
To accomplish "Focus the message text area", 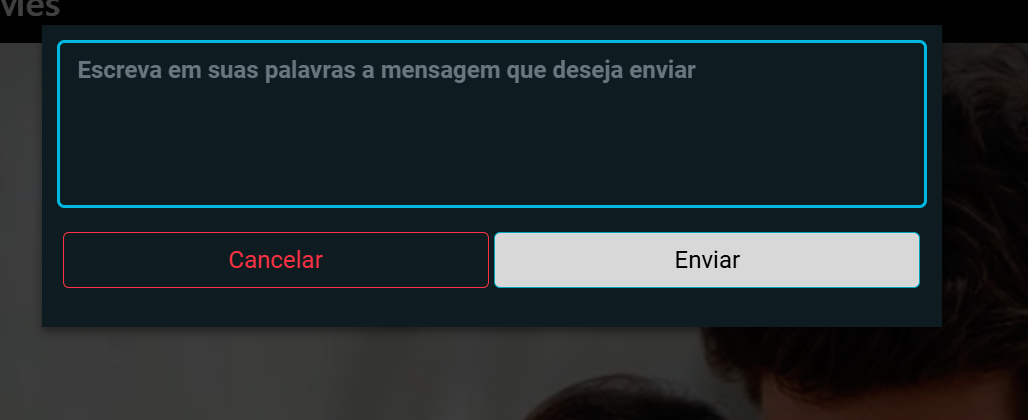I will tap(492, 124).
